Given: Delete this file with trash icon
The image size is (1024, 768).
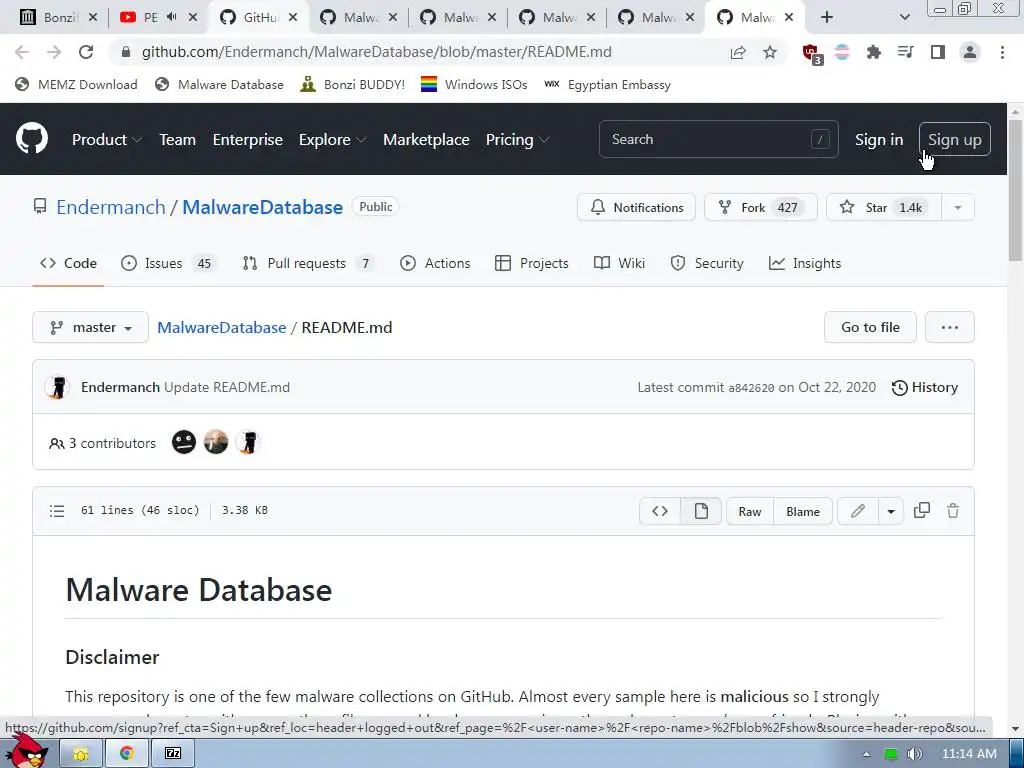Looking at the screenshot, I should [x=953, y=511].
